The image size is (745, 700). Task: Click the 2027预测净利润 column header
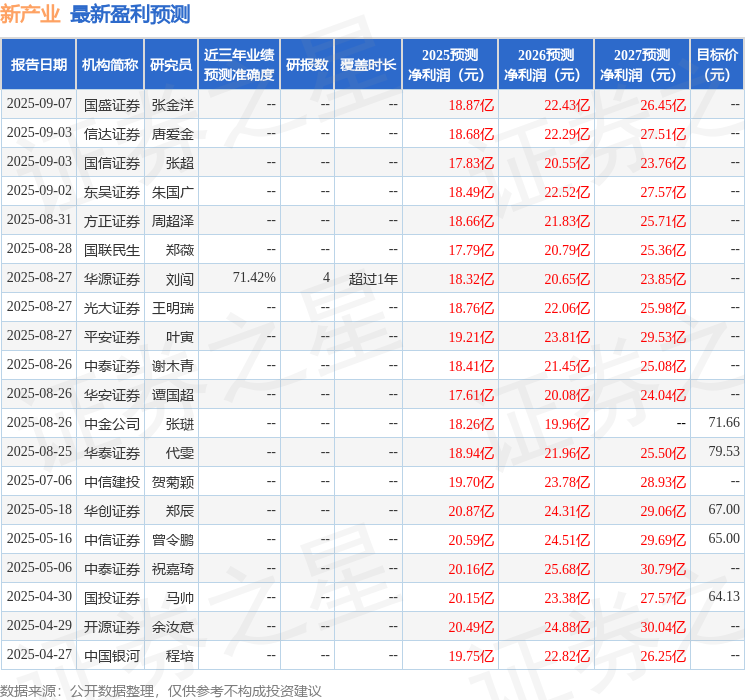642,64
